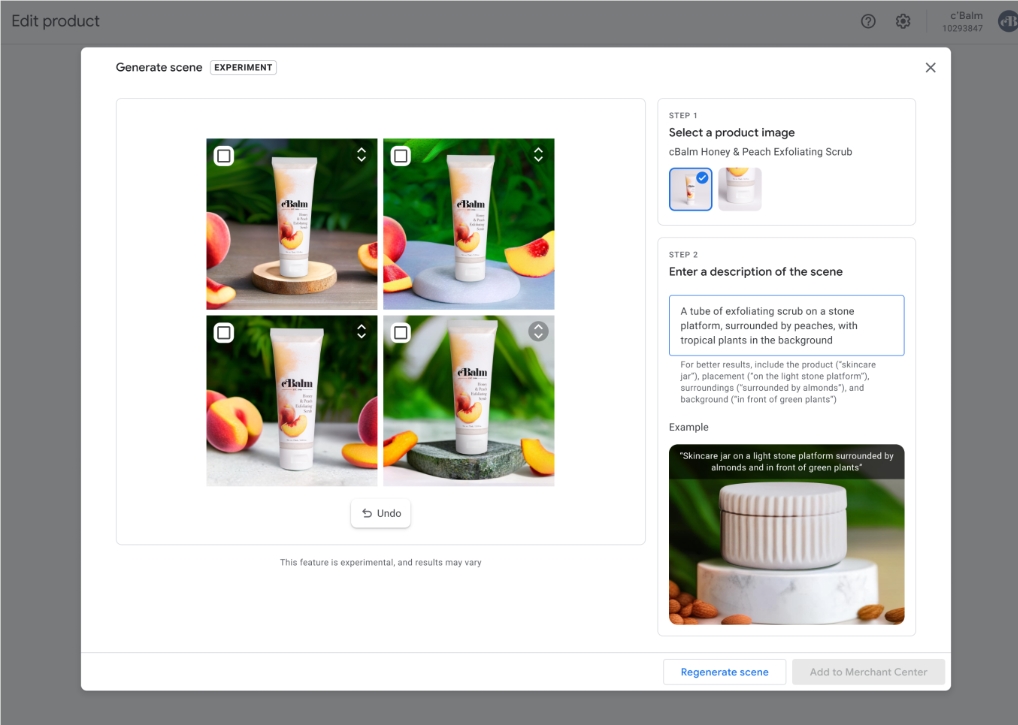Screen dimensions: 1018x725
Task: Select the no-platform peach scene checkbox
Action: point(224,333)
